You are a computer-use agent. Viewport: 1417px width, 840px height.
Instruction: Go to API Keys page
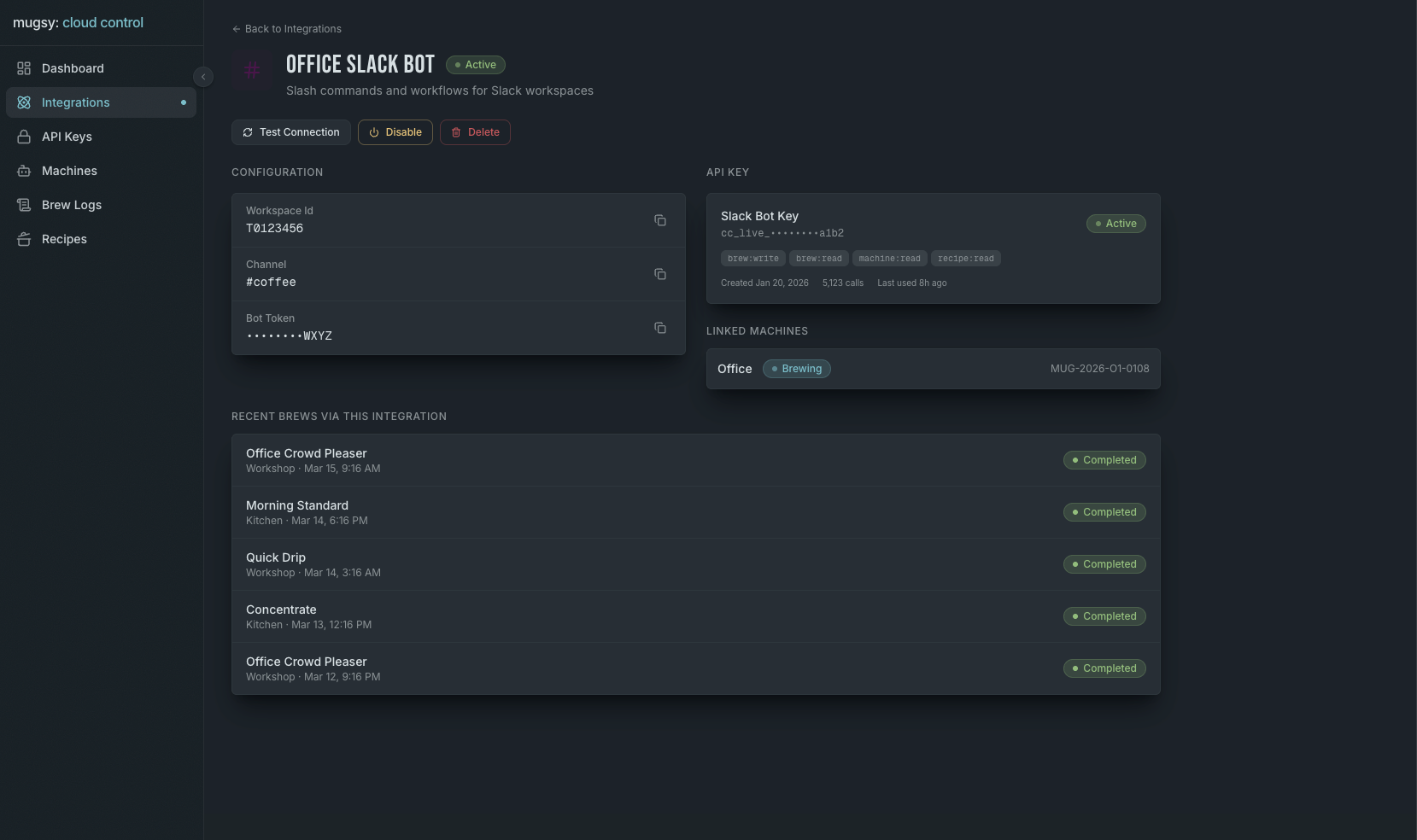click(101, 137)
